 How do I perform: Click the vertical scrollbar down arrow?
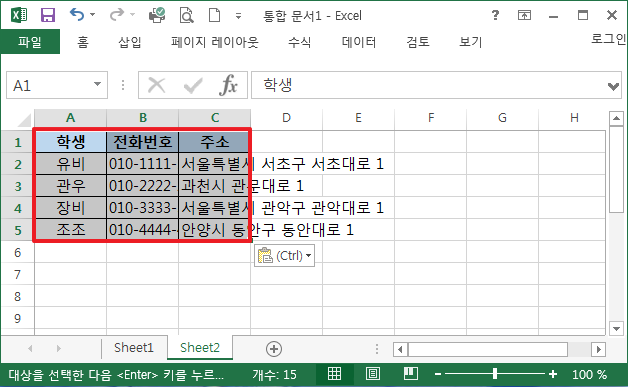tap(616, 329)
